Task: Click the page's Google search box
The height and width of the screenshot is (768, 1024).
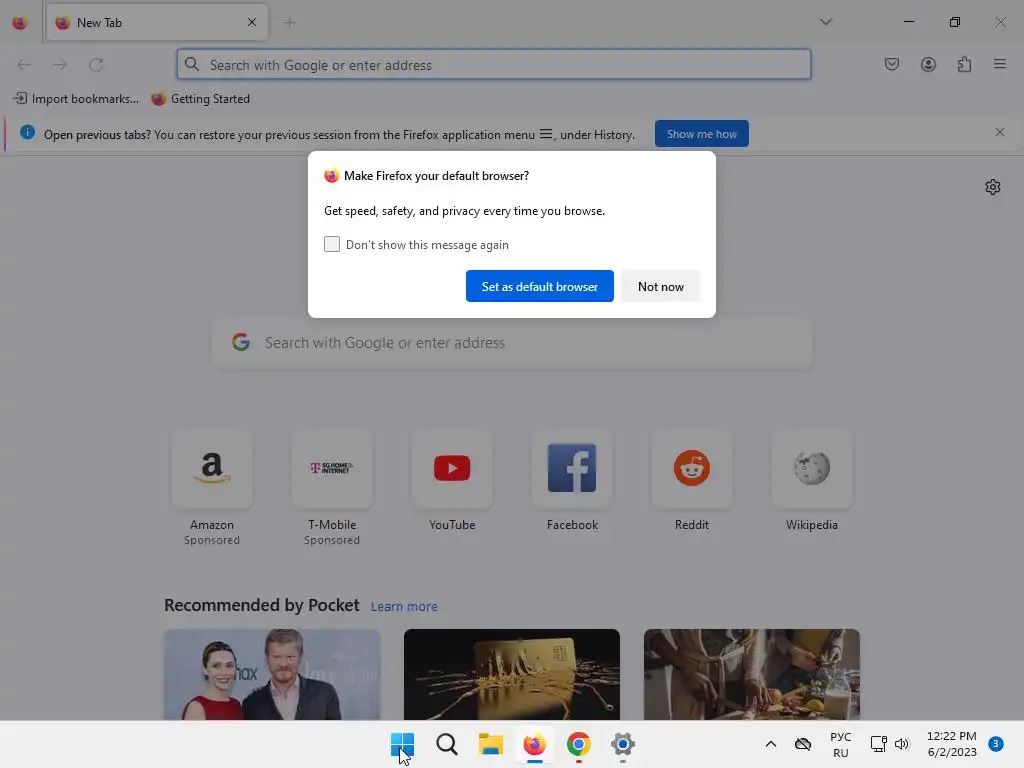Action: 512,343
